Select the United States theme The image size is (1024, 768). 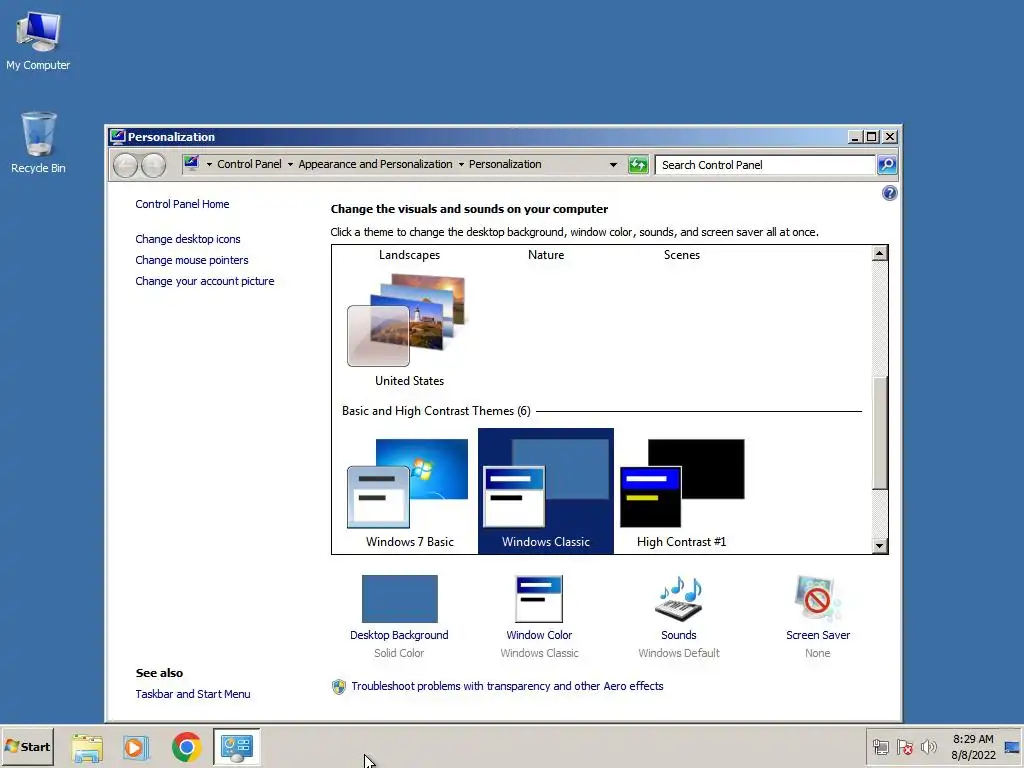(x=409, y=331)
